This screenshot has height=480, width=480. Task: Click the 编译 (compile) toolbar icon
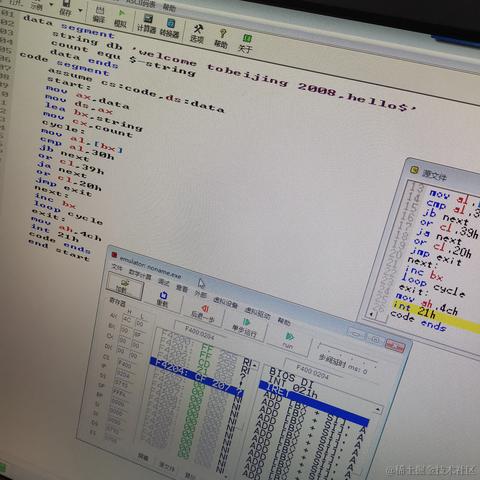pos(99,14)
